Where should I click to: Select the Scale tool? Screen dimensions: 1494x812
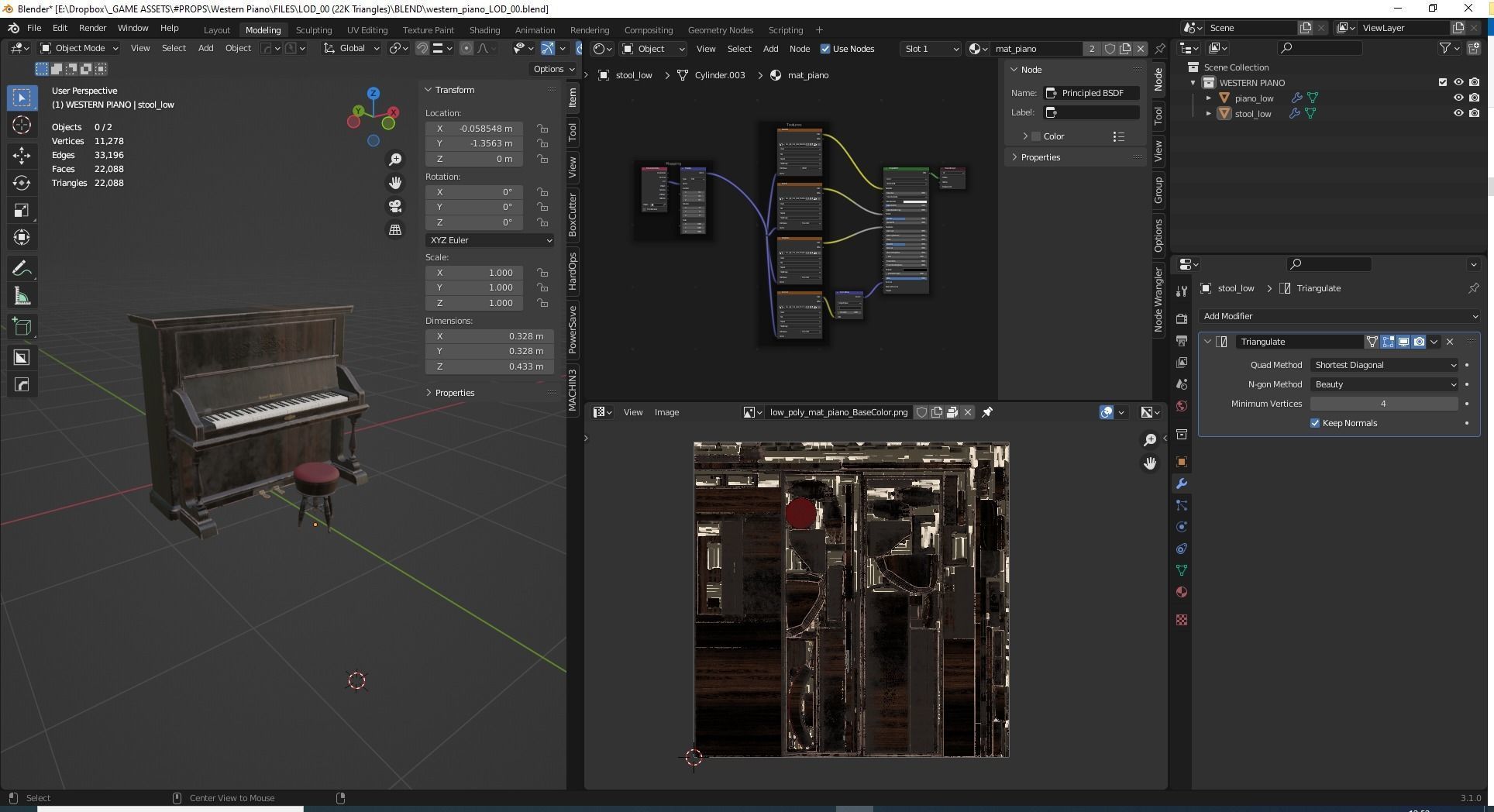[22, 211]
